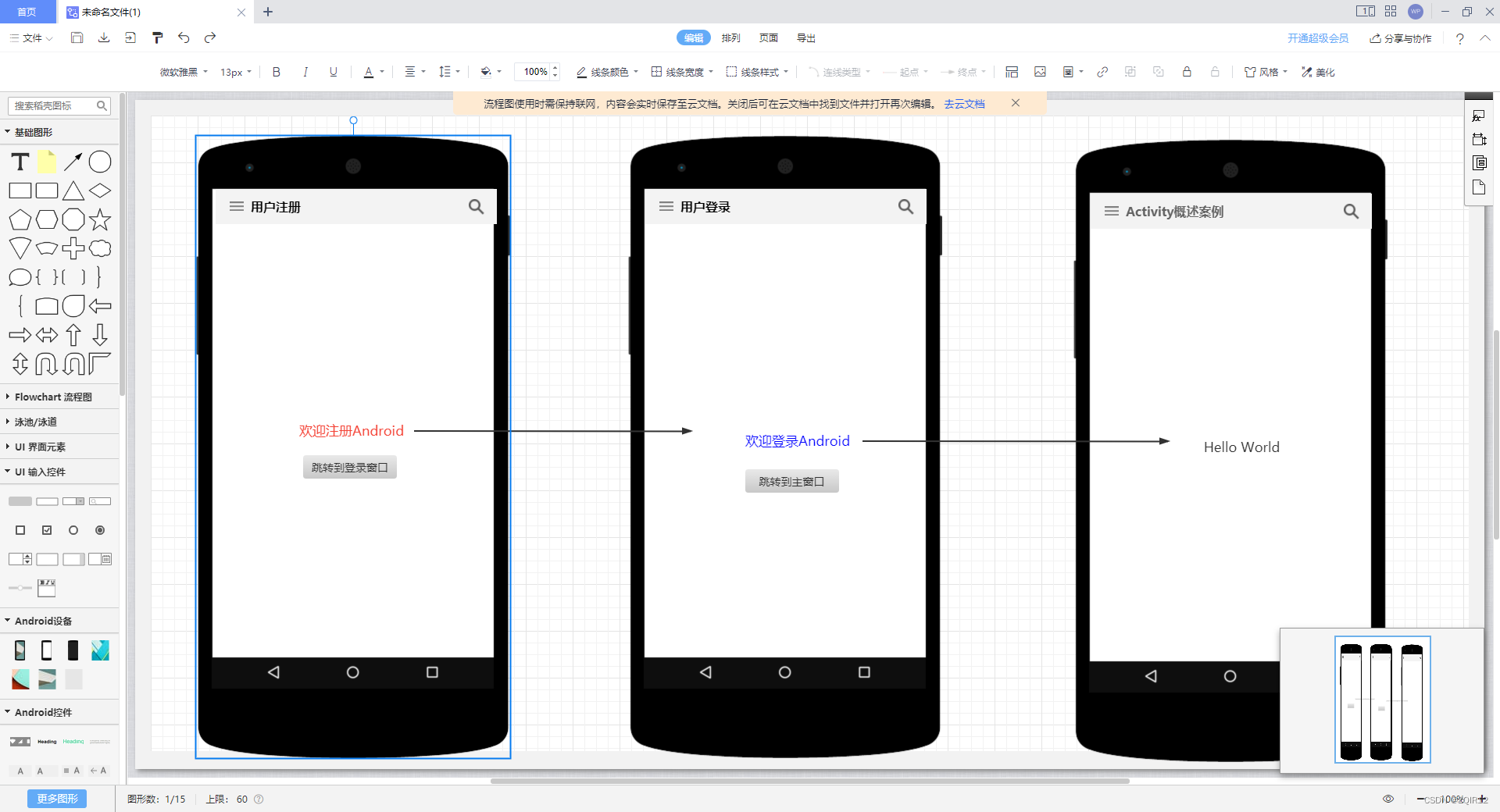Choose the black Android phone device shape
1500x812 pixels.
coord(73,650)
